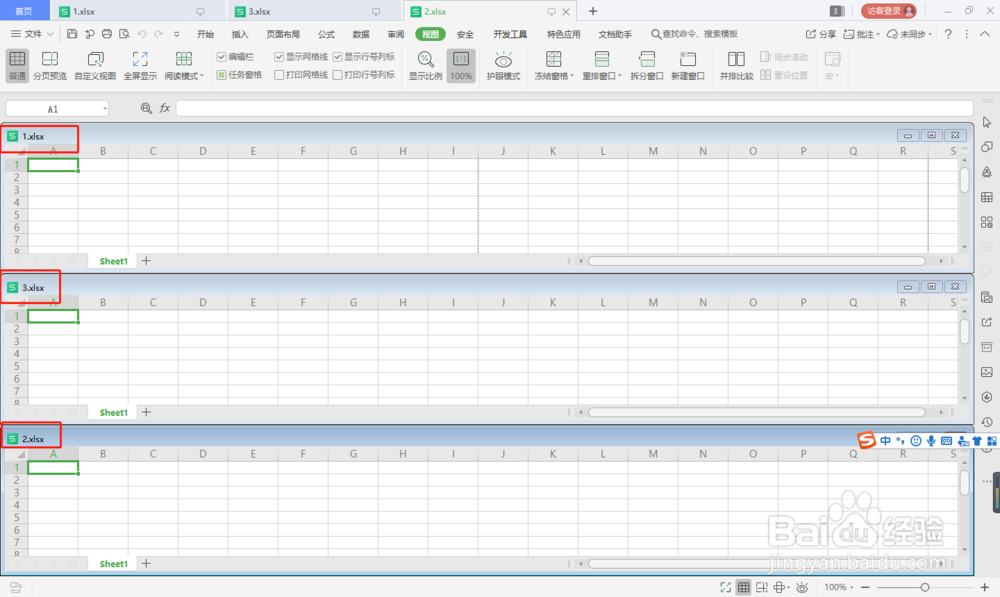The height and width of the screenshot is (597, 1000).
Task: Click the history clock icon in right sidebar
Action: [987, 422]
